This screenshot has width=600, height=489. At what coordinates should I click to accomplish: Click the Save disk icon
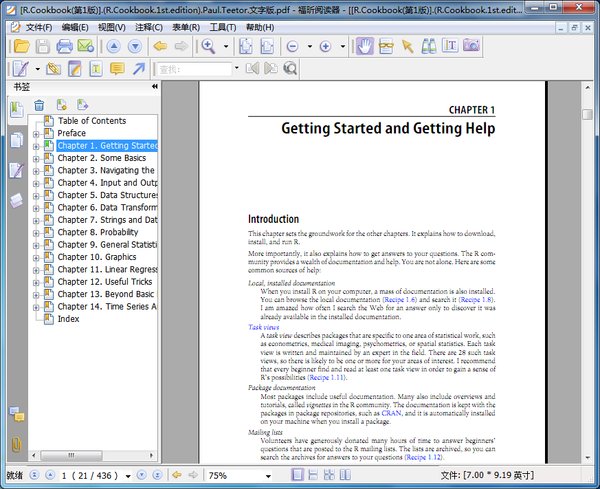point(42,46)
